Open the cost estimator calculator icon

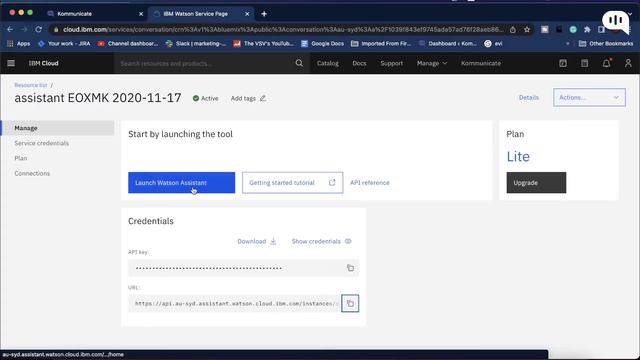584,63
